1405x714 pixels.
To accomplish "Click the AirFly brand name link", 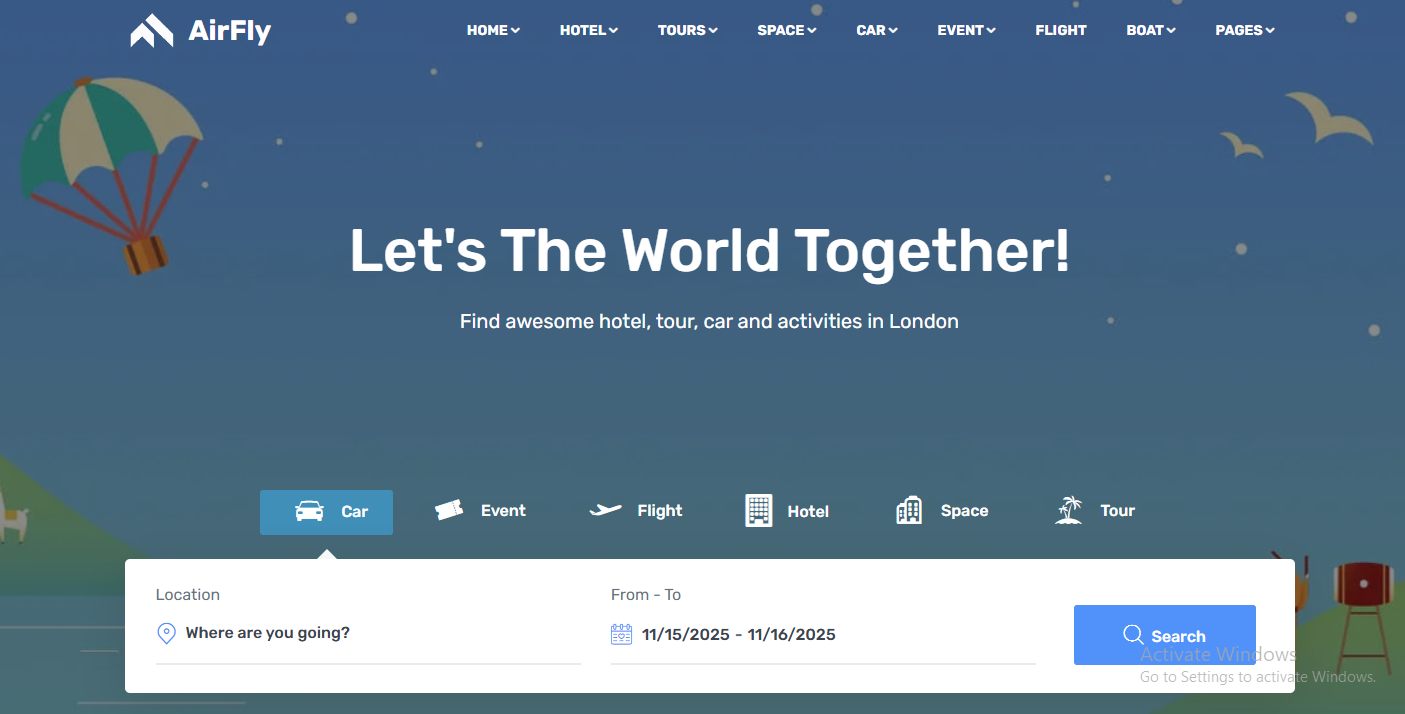I will tap(230, 32).
